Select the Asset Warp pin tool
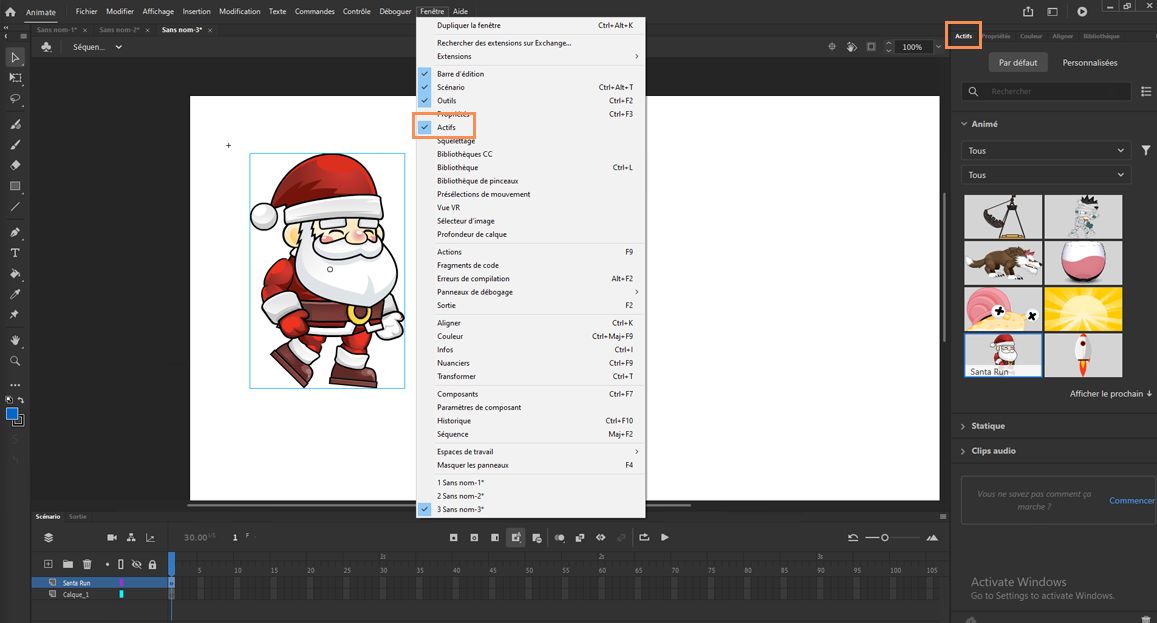The height and width of the screenshot is (623, 1157). tap(15, 314)
